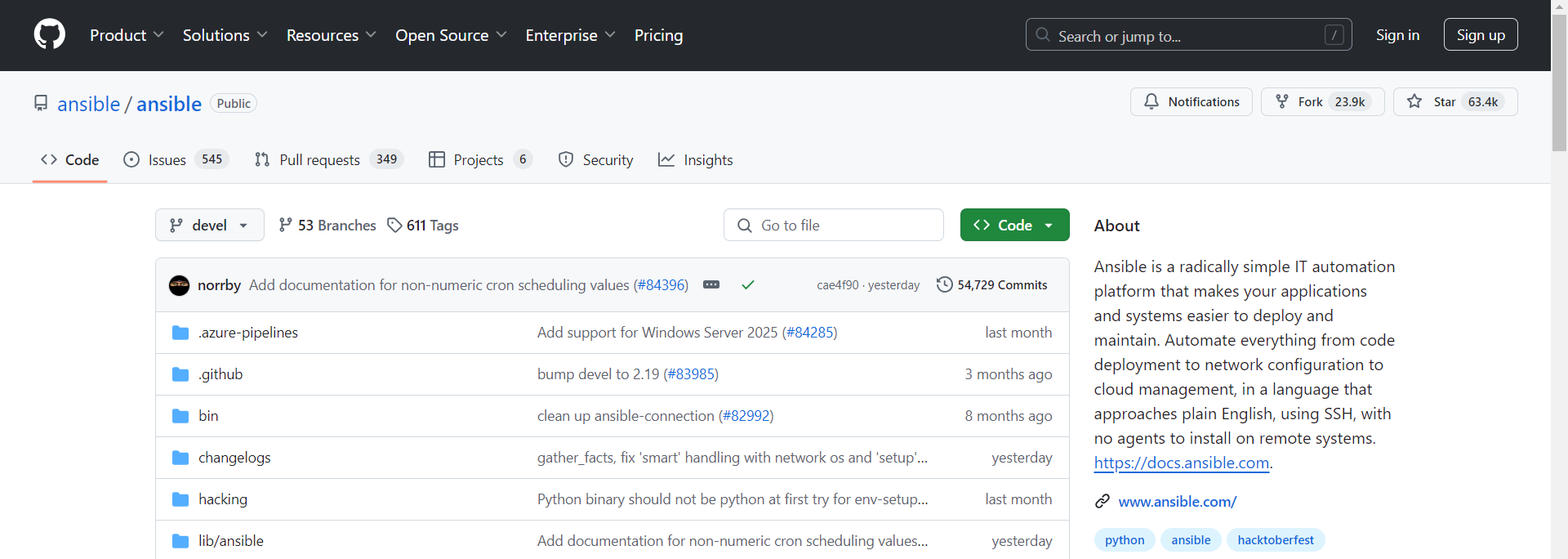The width and height of the screenshot is (1568, 559).
Task: Click the Insights graph icon
Action: coord(666,159)
